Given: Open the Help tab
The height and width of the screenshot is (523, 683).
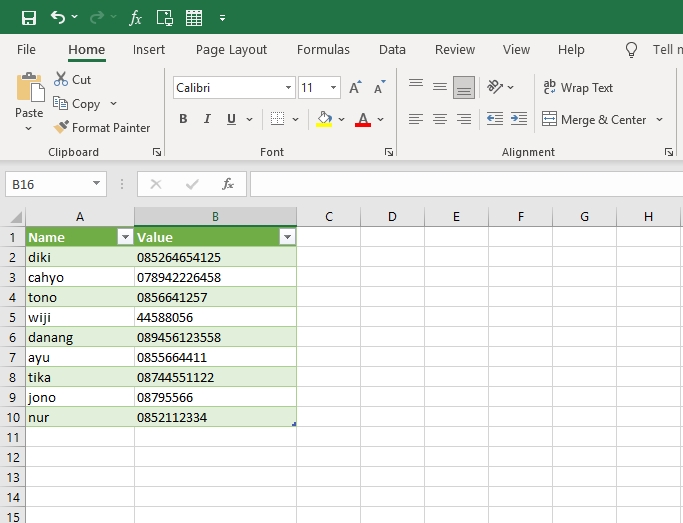Looking at the screenshot, I should pos(571,50).
